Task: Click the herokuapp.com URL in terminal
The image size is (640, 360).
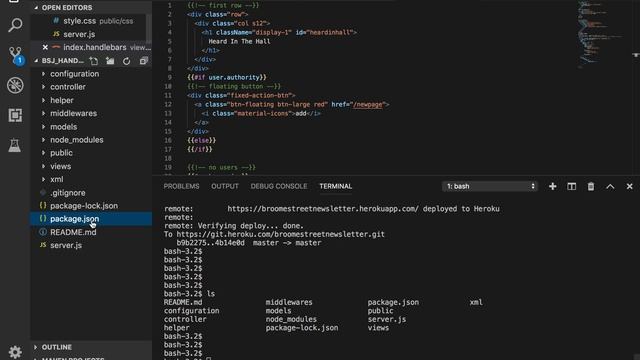Action: click(323, 209)
